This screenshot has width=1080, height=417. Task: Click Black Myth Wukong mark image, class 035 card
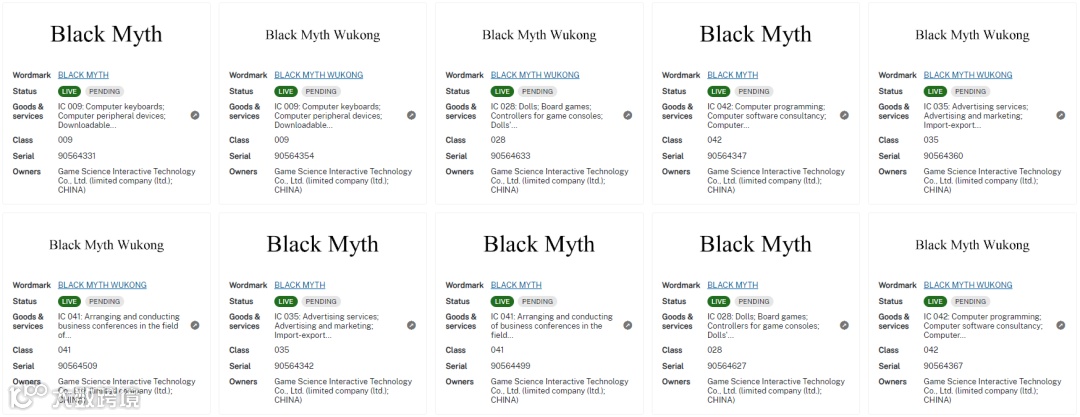[972, 34]
